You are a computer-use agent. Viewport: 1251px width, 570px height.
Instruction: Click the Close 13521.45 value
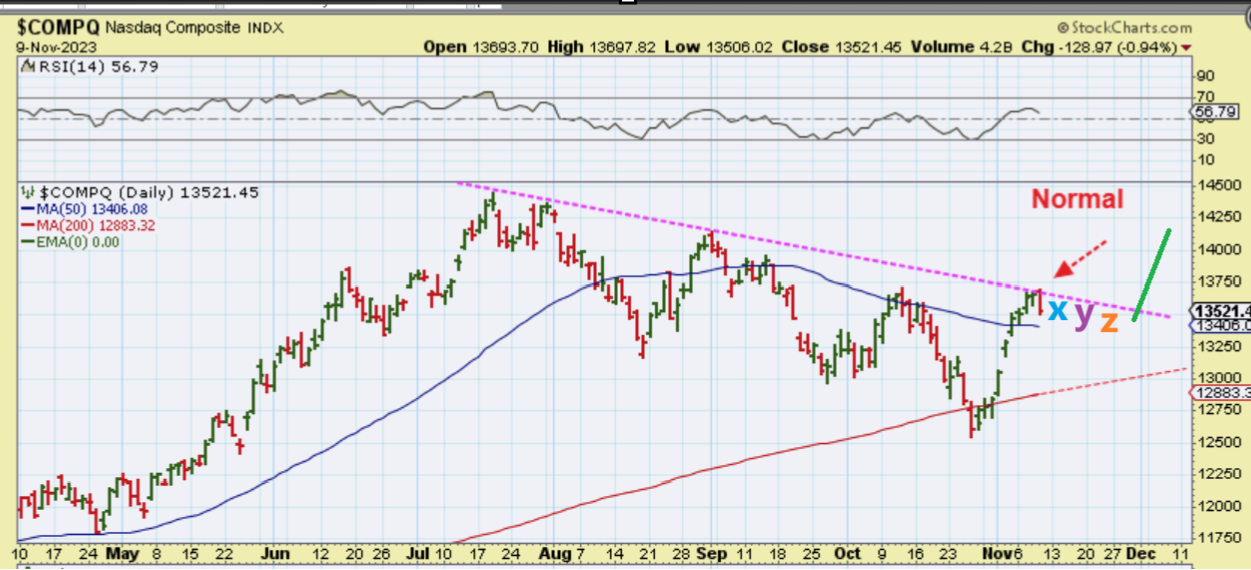point(842,47)
